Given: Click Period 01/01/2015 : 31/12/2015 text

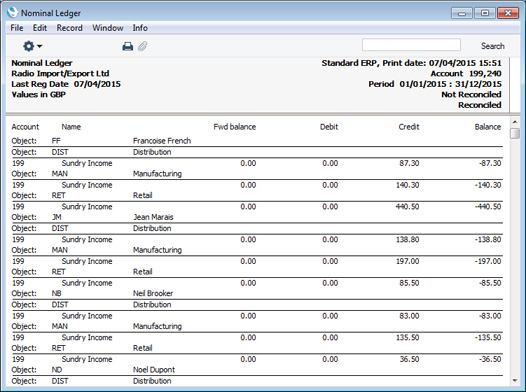Looking at the screenshot, I should tap(435, 84).
